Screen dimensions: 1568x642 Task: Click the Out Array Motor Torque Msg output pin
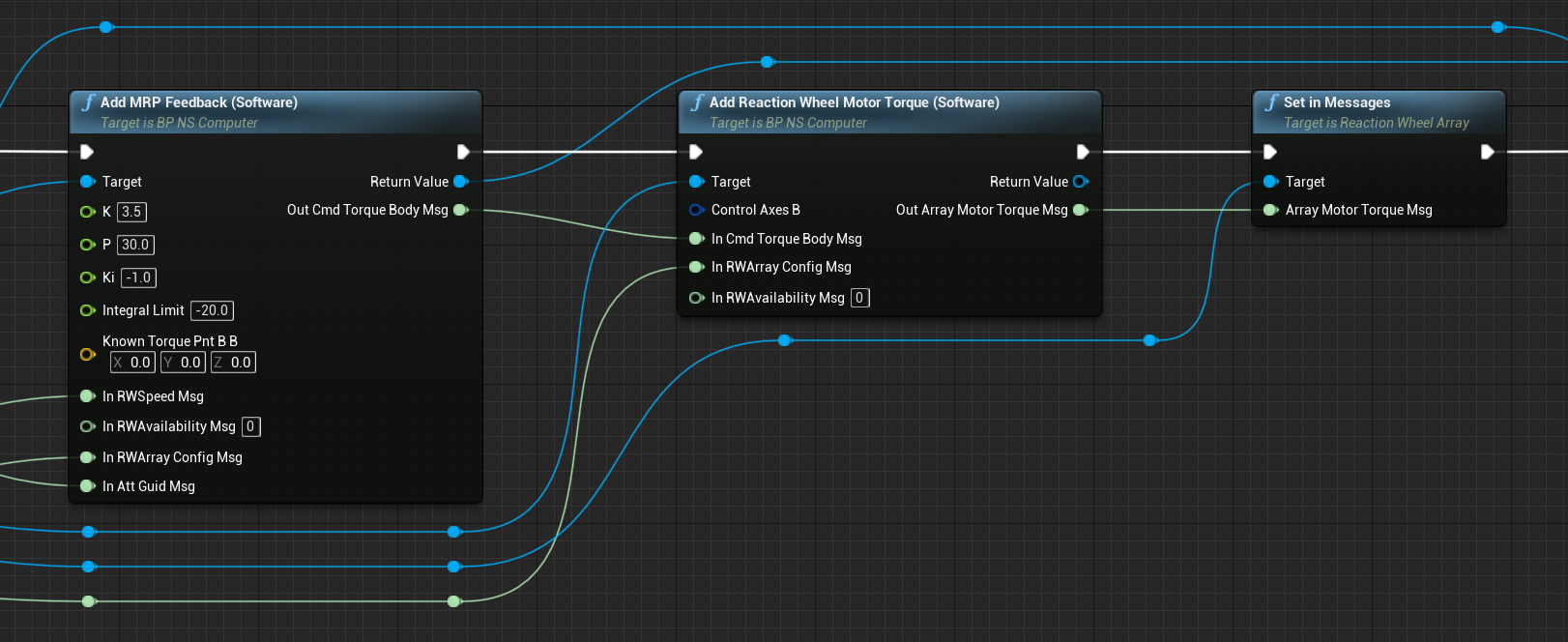[x=1081, y=210]
